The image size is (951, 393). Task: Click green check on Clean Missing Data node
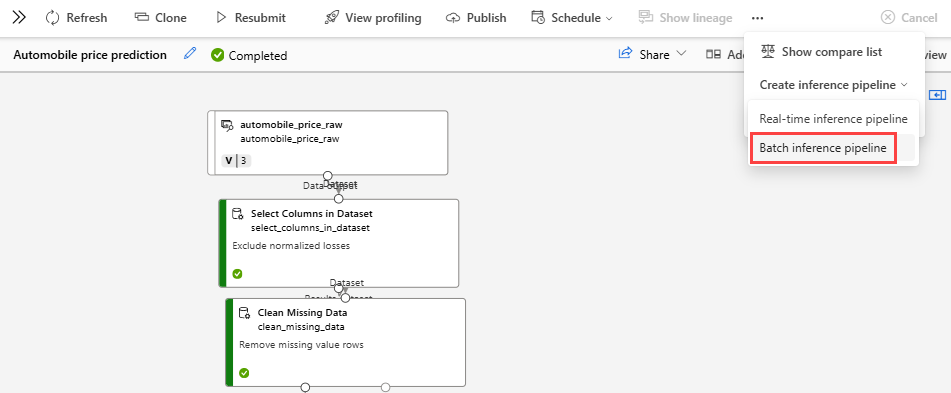[244, 372]
